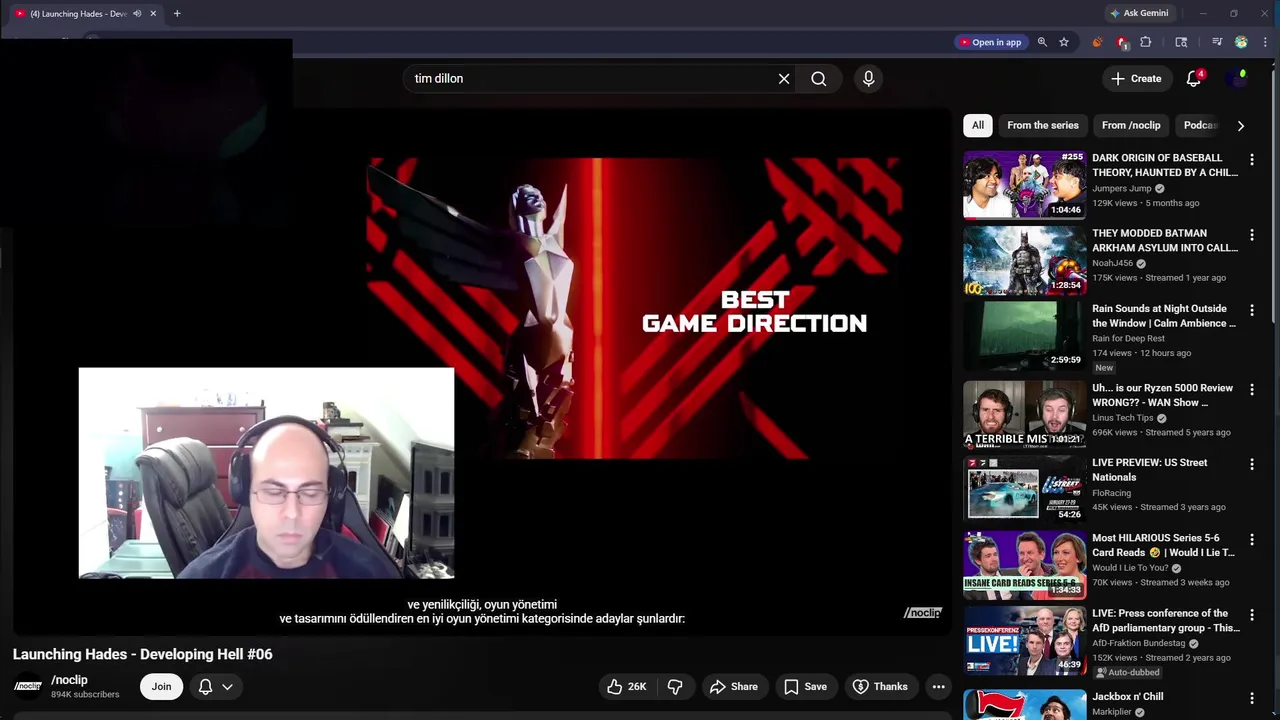Bookmark this page with star icon
This screenshot has height=720, width=1280.
click(1064, 42)
